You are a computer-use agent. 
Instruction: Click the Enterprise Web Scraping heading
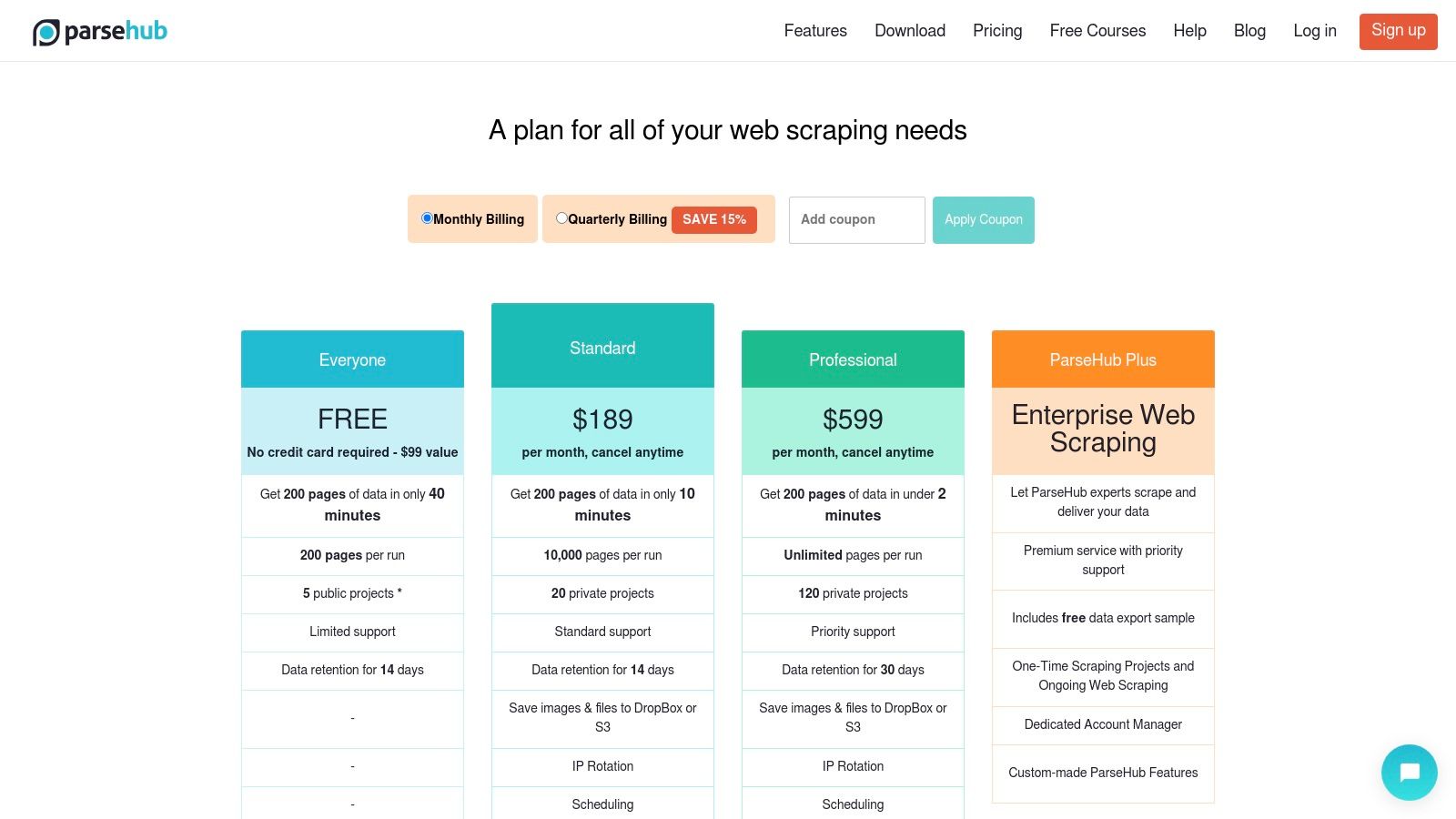[x=1103, y=429]
